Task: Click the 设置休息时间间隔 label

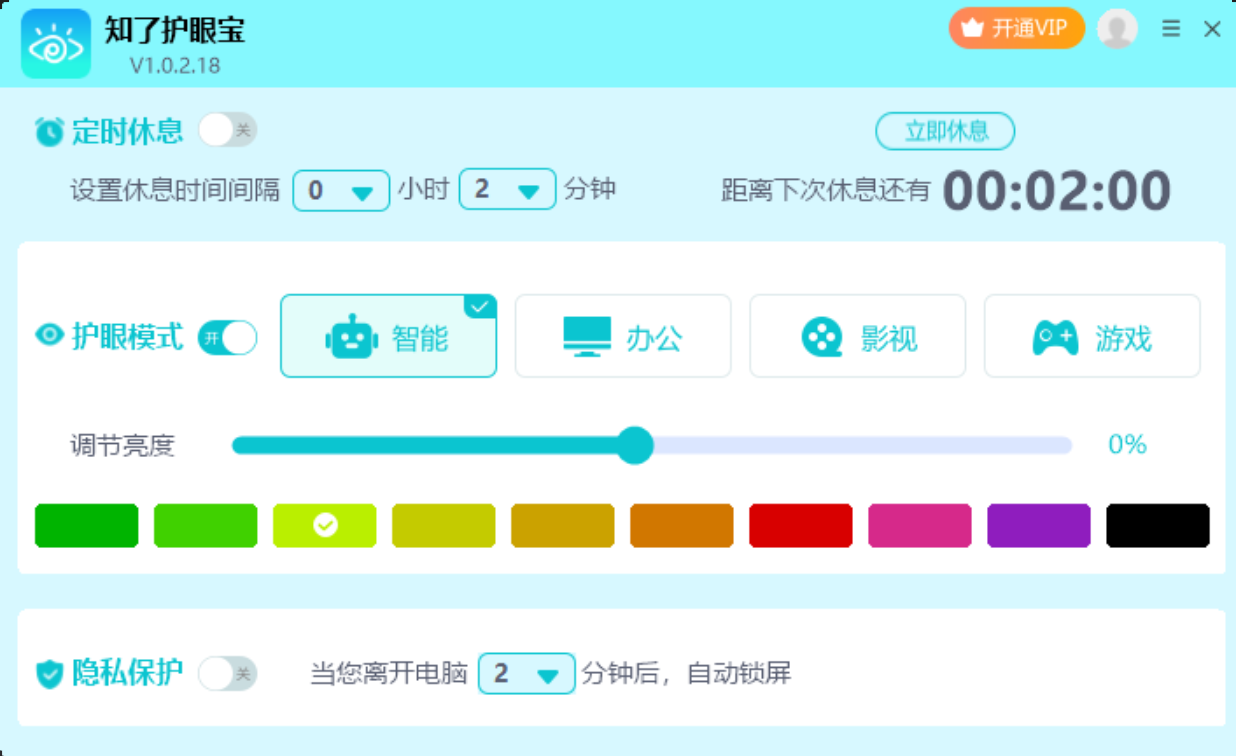Action: [x=175, y=190]
